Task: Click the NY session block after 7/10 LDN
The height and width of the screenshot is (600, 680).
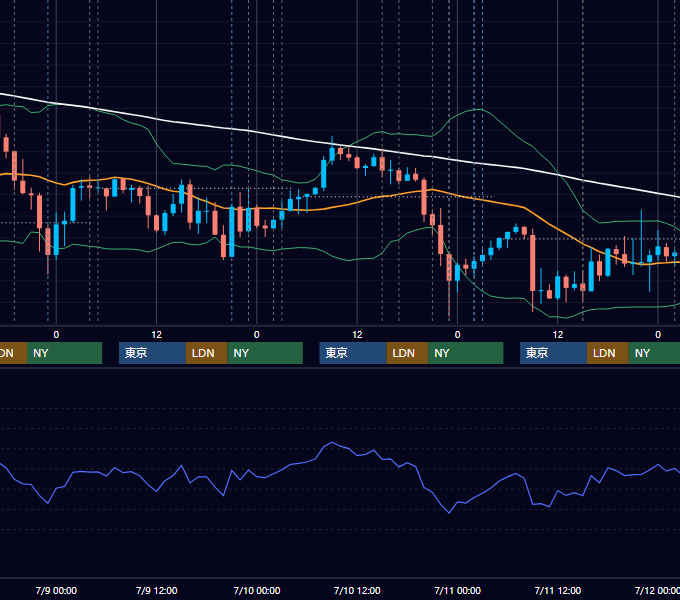Action: click(x=466, y=353)
